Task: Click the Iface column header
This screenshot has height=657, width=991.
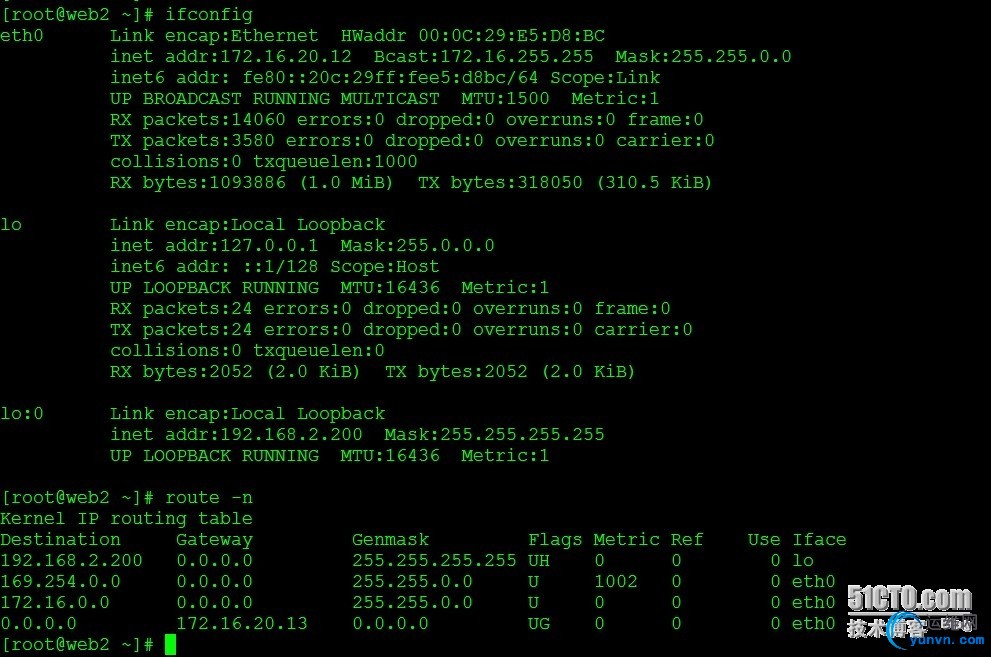Action: coord(819,539)
